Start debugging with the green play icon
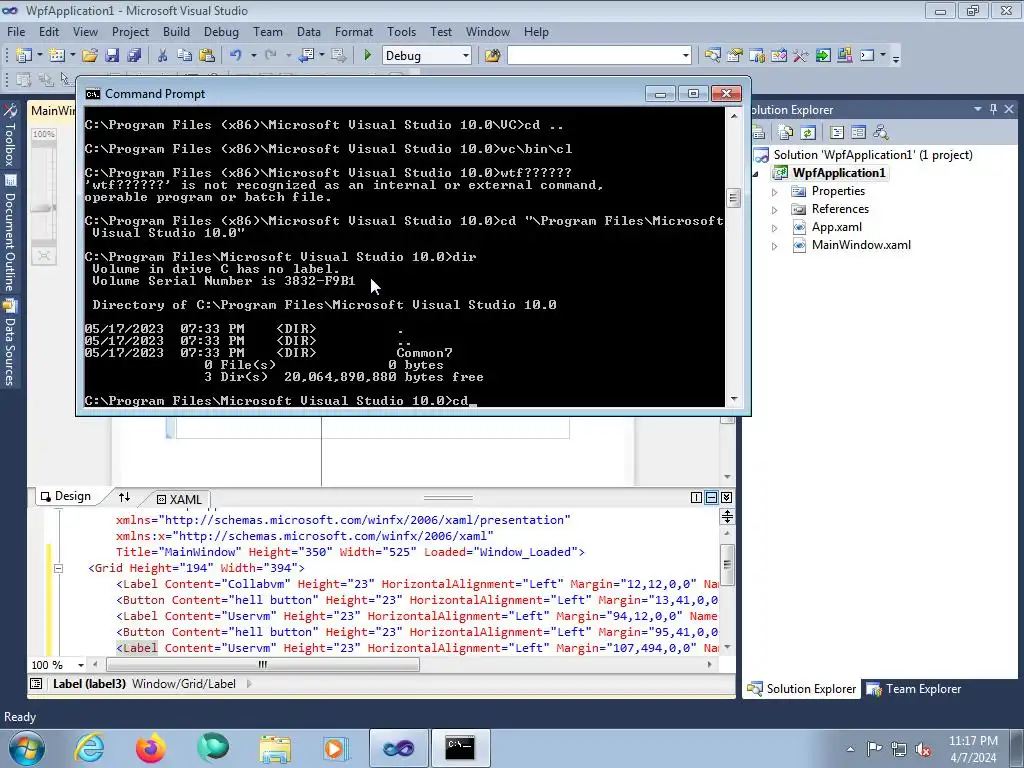The image size is (1024, 768). (367, 56)
